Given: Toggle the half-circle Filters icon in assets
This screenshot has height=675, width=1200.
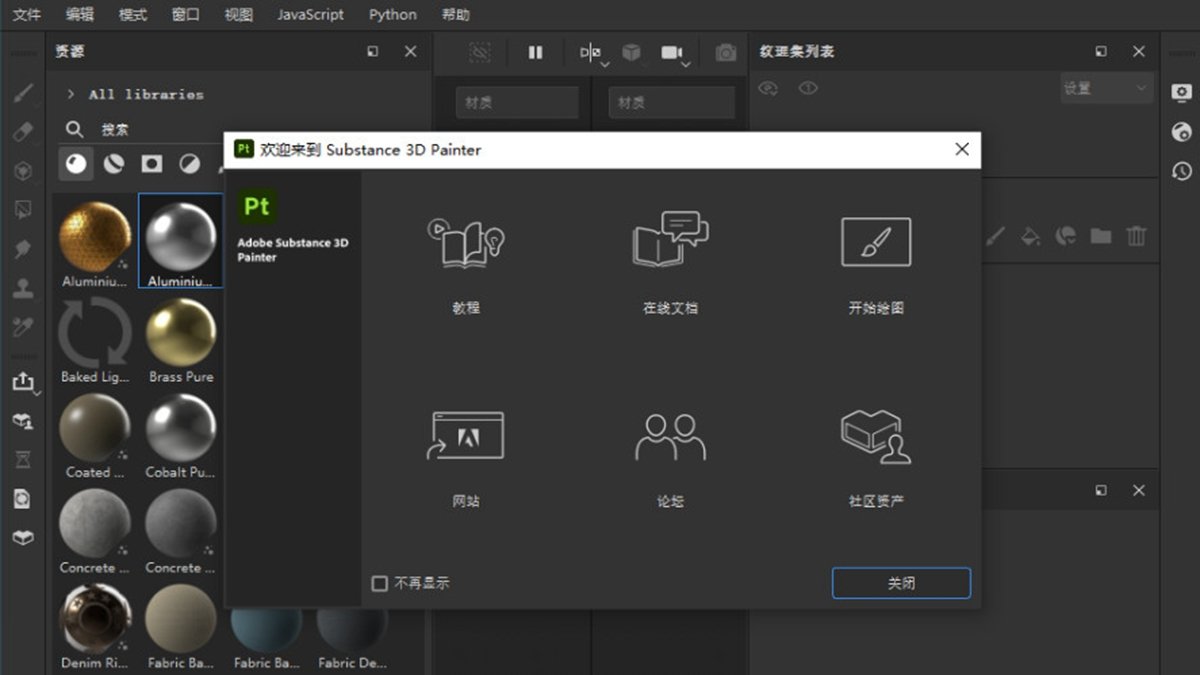Looking at the screenshot, I should pyautogui.click(x=188, y=163).
